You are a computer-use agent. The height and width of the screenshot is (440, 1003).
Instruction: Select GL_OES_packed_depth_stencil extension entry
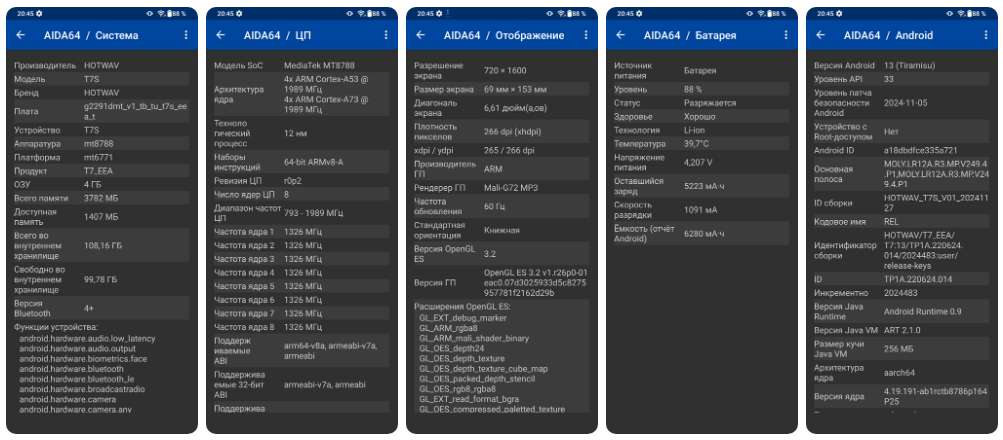pyautogui.click(x=477, y=379)
